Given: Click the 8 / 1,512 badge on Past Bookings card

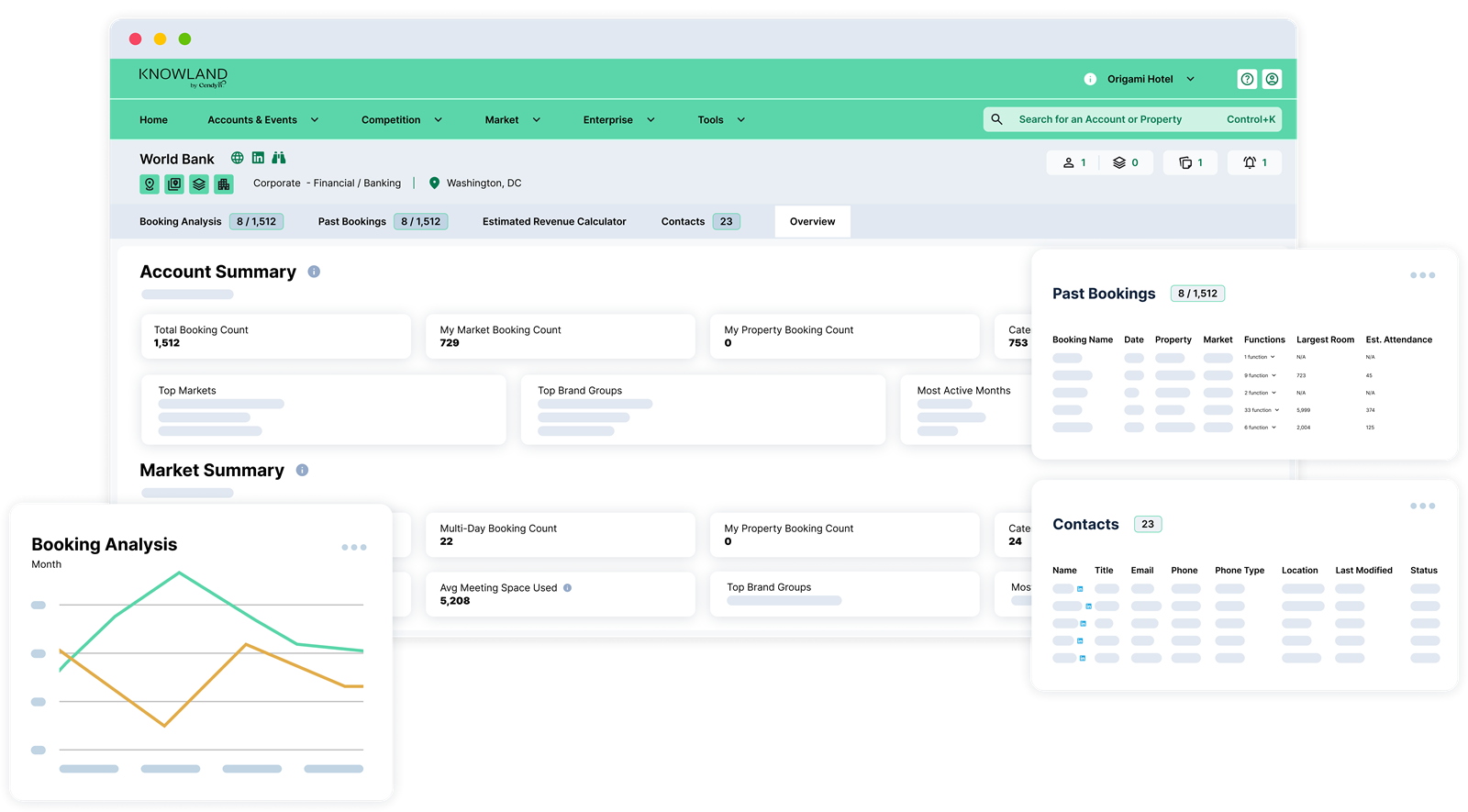Looking at the screenshot, I should 1197,294.
